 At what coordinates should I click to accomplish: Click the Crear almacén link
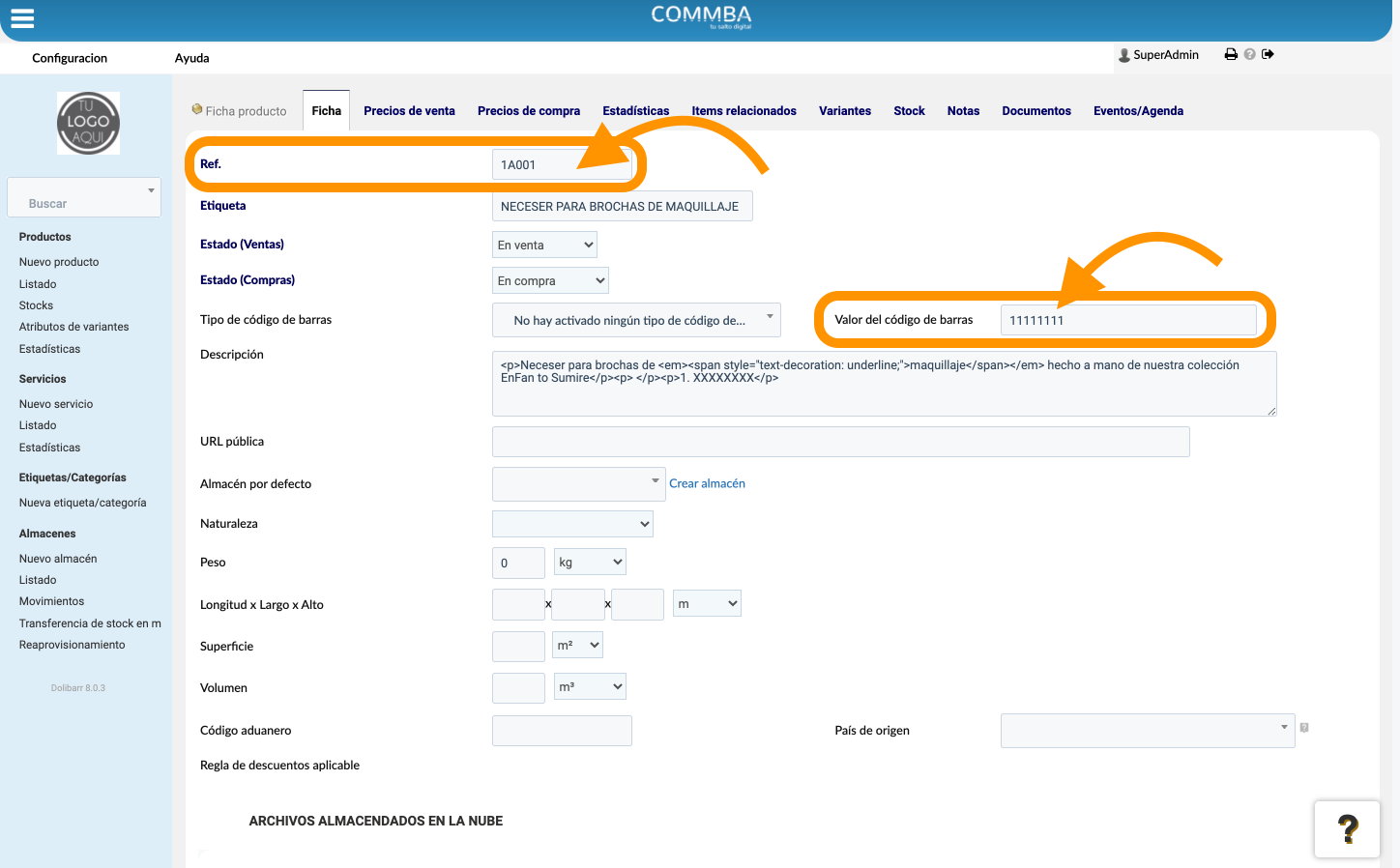[707, 483]
